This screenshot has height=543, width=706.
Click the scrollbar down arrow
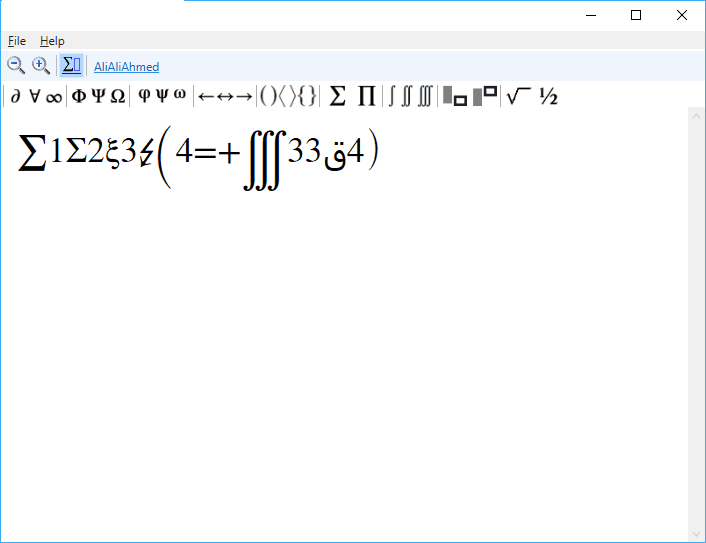(696, 534)
